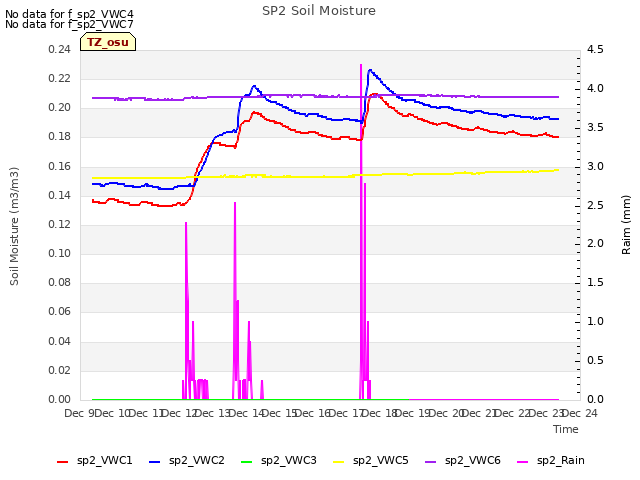This screenshot has width=640, height=480.
Task: Click blue sp2_VWC2 legend color marker
Action: point(155,462)
